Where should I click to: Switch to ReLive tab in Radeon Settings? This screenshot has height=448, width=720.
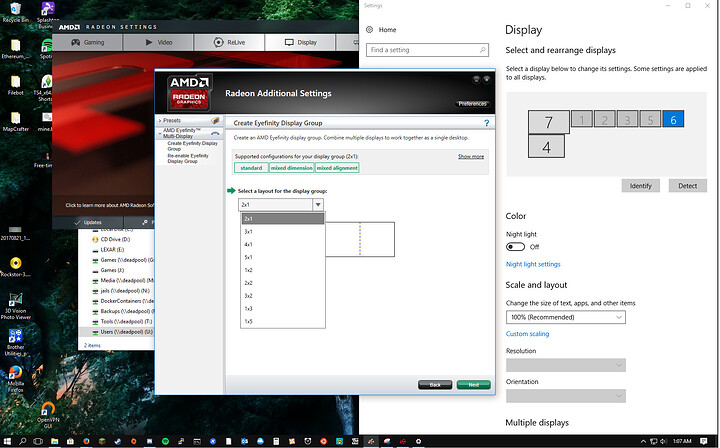coord(229,42)
